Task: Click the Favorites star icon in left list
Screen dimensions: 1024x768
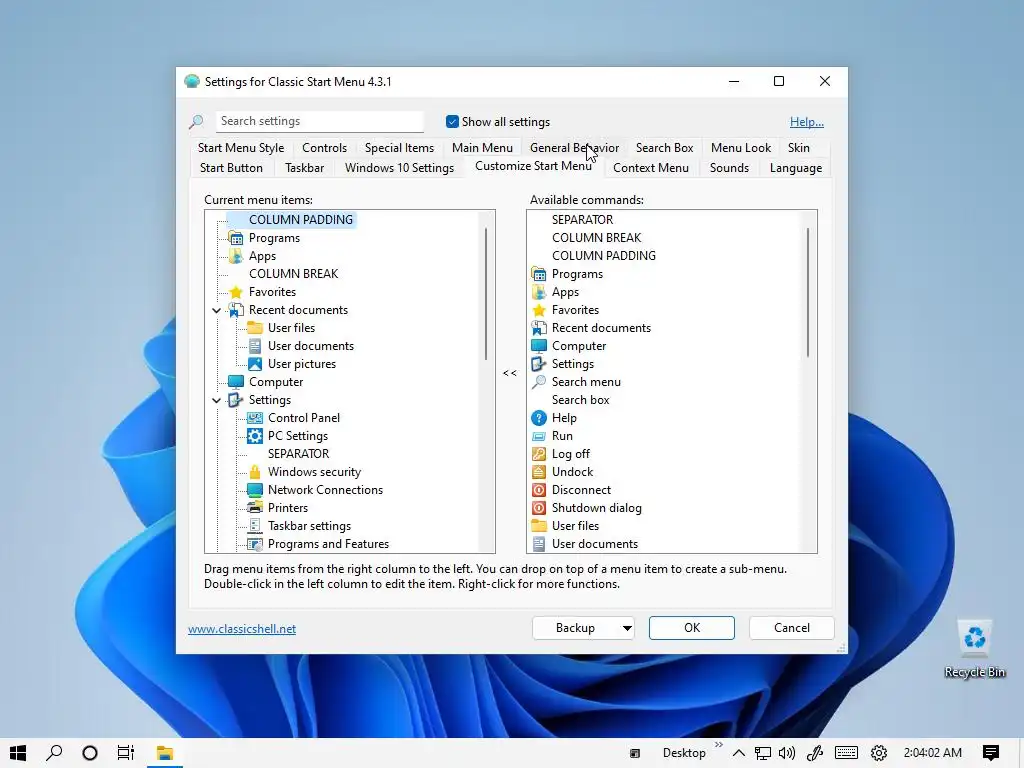Action: pos(236,292)
